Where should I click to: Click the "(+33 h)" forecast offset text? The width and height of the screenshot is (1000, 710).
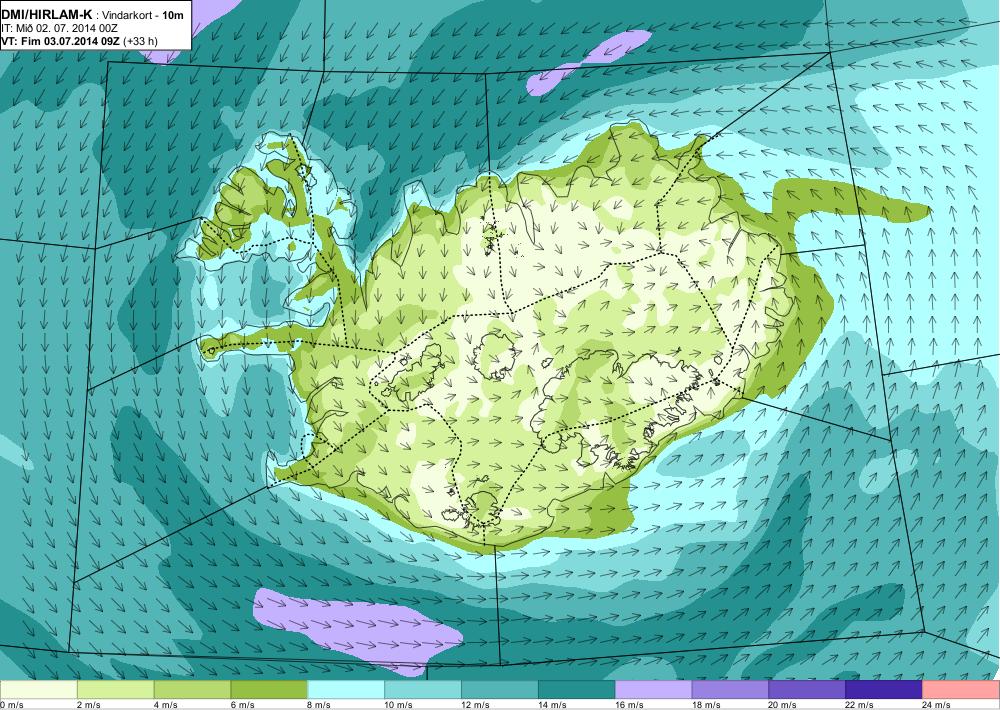(141, 41)
